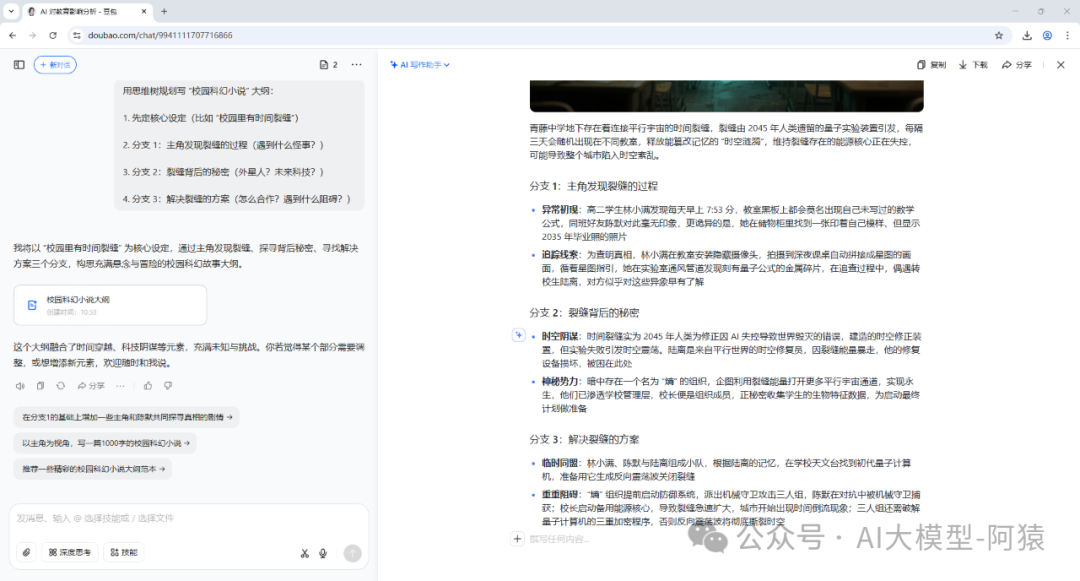The image size is (1080, 581).
Task: Click the bold text 神秘势力
Action: point(559,381)
